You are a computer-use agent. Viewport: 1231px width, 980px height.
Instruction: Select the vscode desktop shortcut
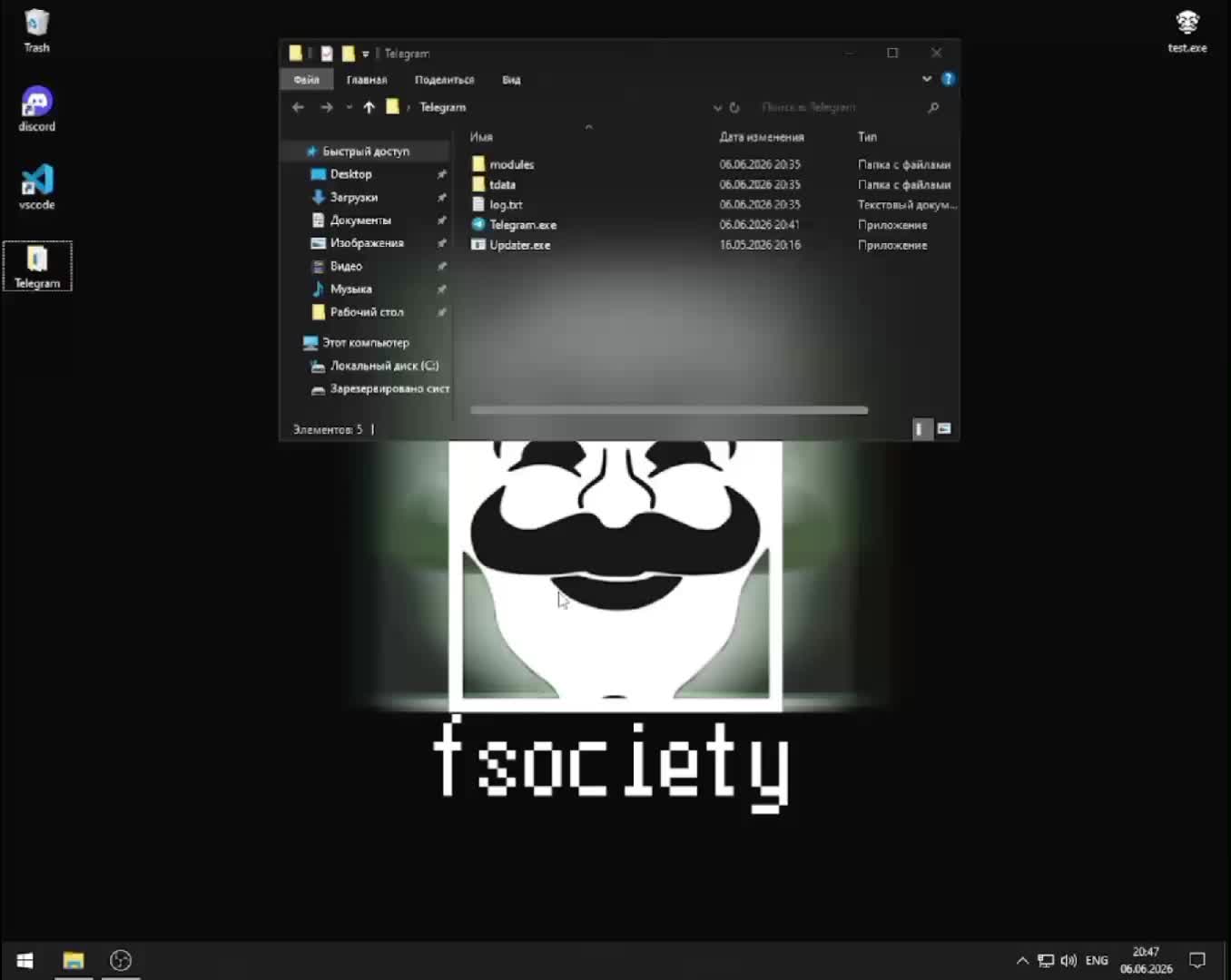click(36, 187)
